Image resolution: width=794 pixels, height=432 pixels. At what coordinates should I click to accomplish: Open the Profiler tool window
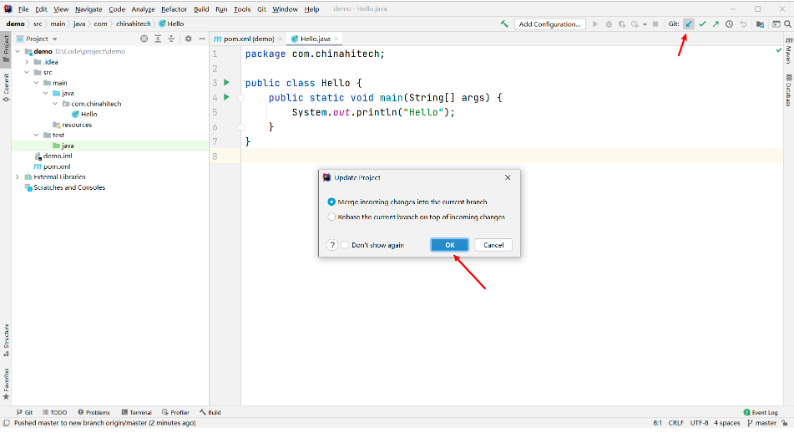click(x=175, y=412)
